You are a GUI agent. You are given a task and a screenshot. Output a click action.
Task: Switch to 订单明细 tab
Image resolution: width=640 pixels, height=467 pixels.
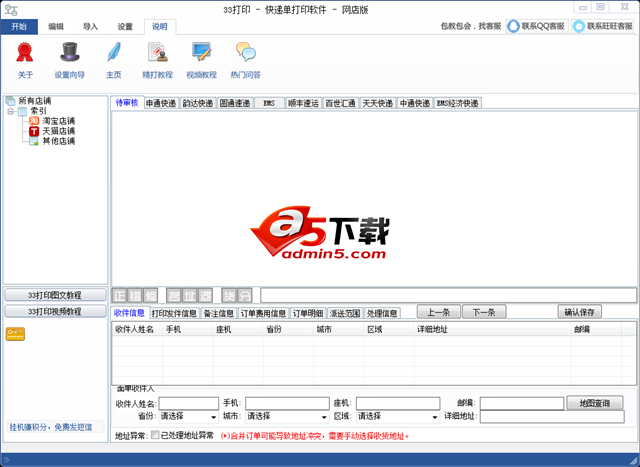click(x=308, y=313)
